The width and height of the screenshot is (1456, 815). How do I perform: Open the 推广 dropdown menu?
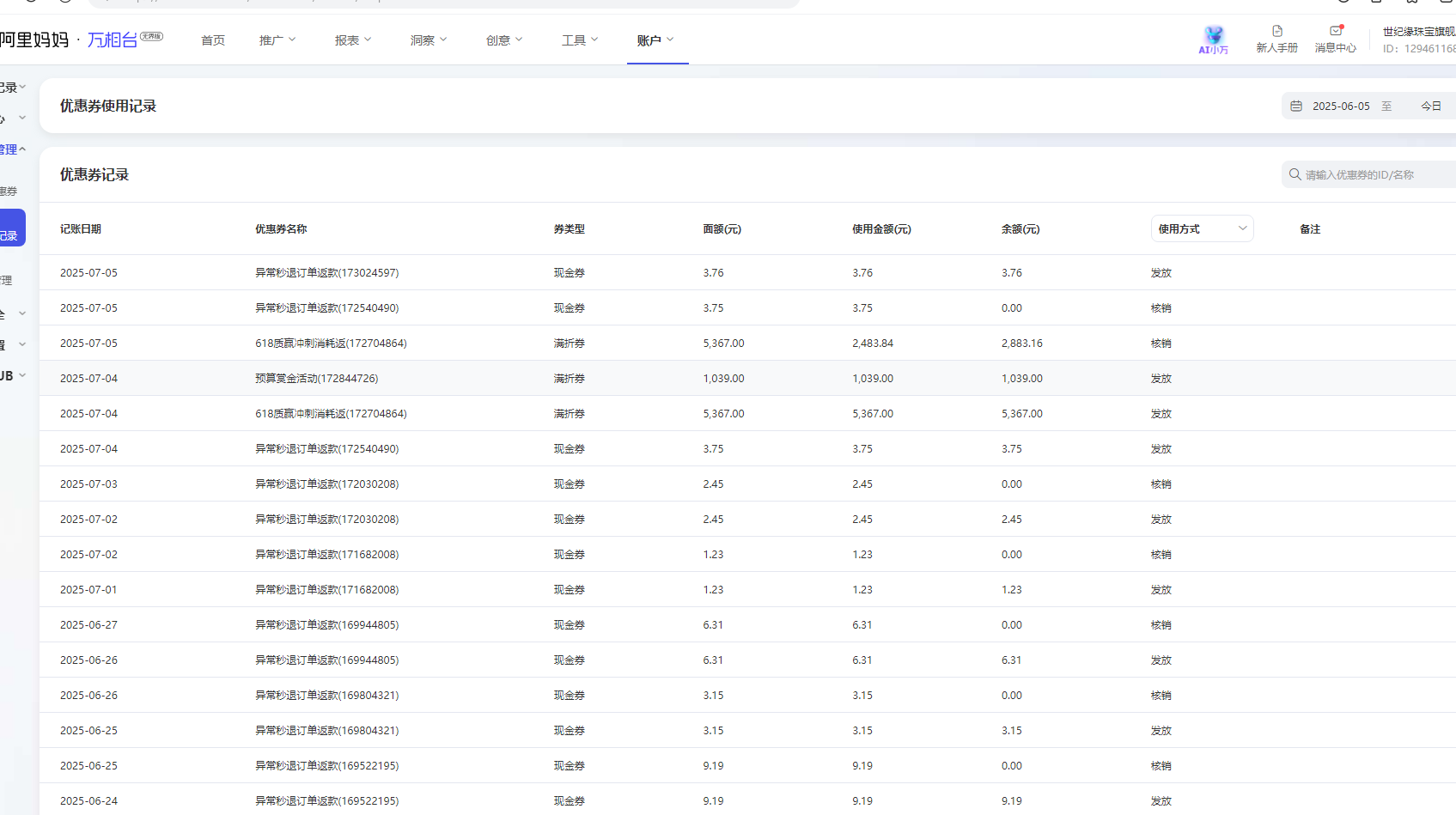(277, 40)
